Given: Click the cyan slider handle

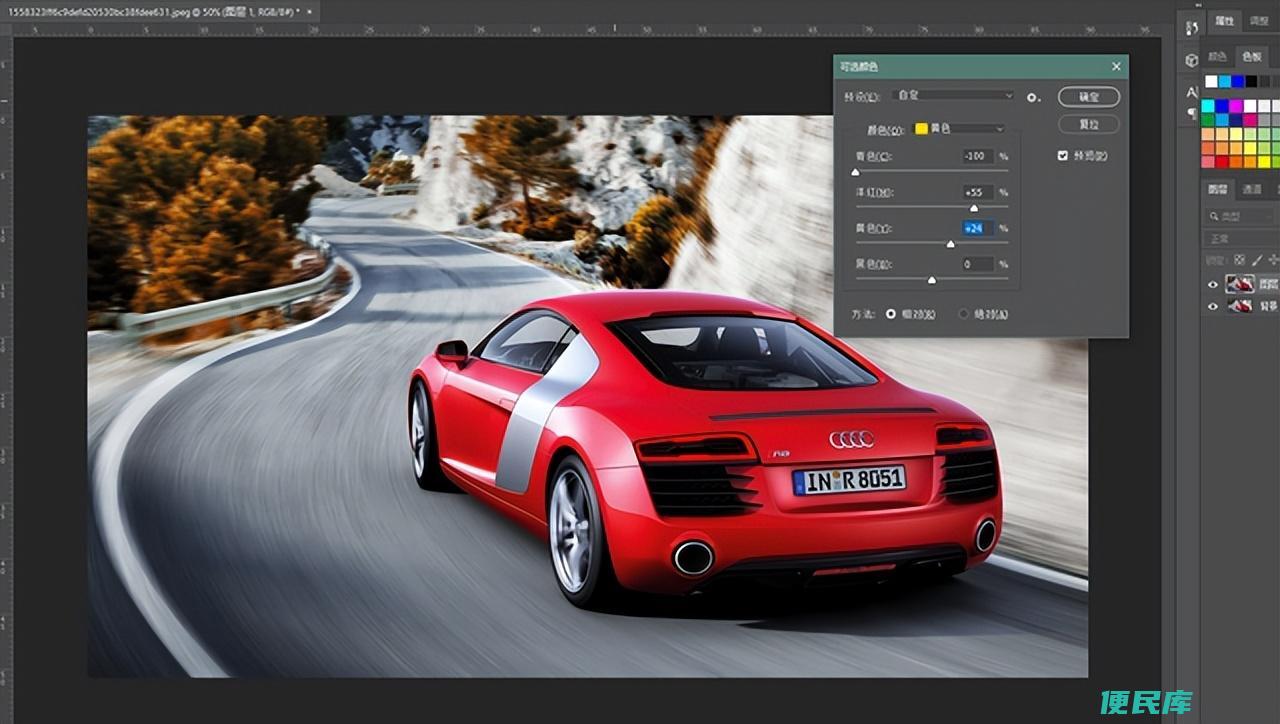Looking at the screenshot, I should click(x=855, y=172).
